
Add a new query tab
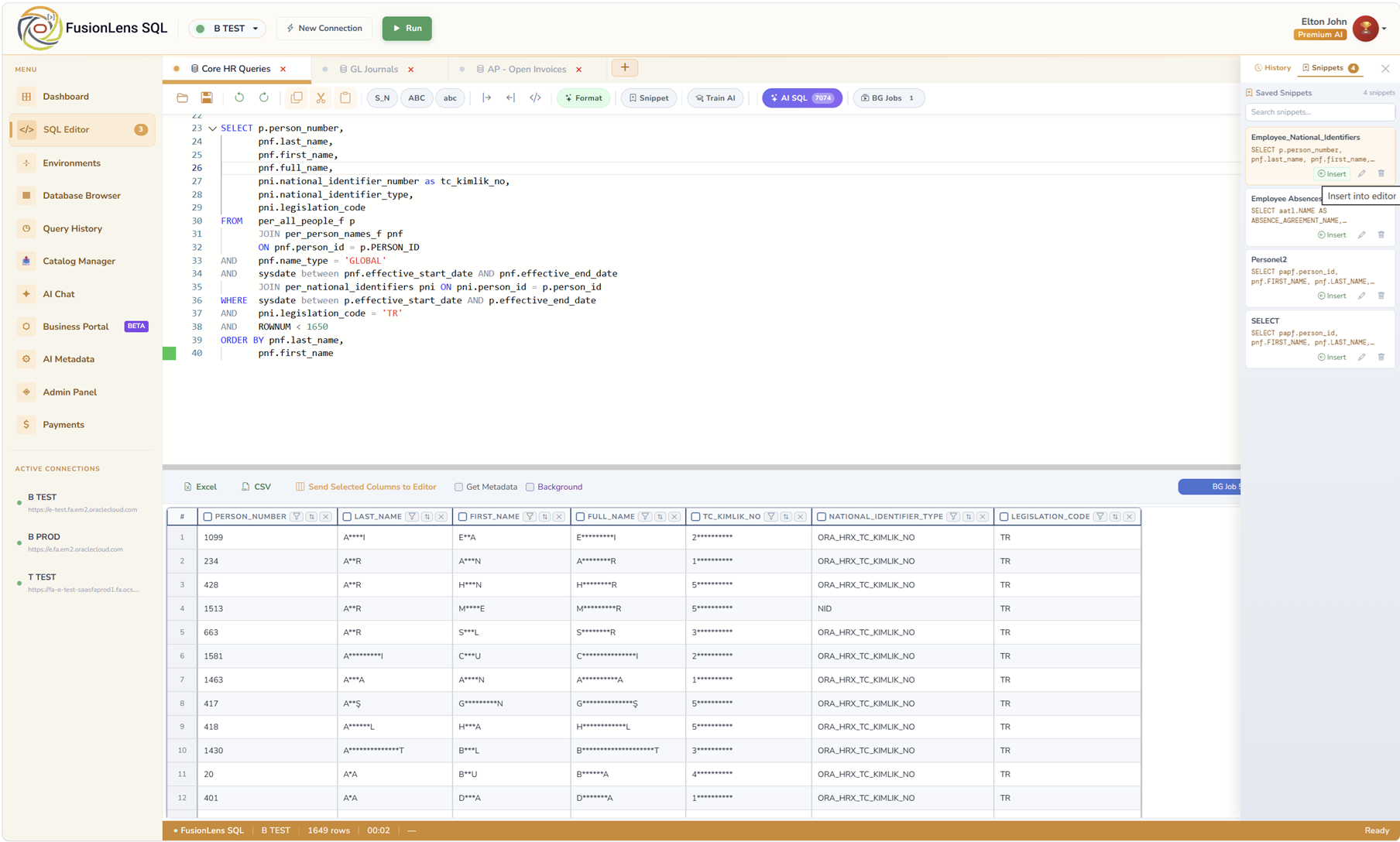coord(625,68)
